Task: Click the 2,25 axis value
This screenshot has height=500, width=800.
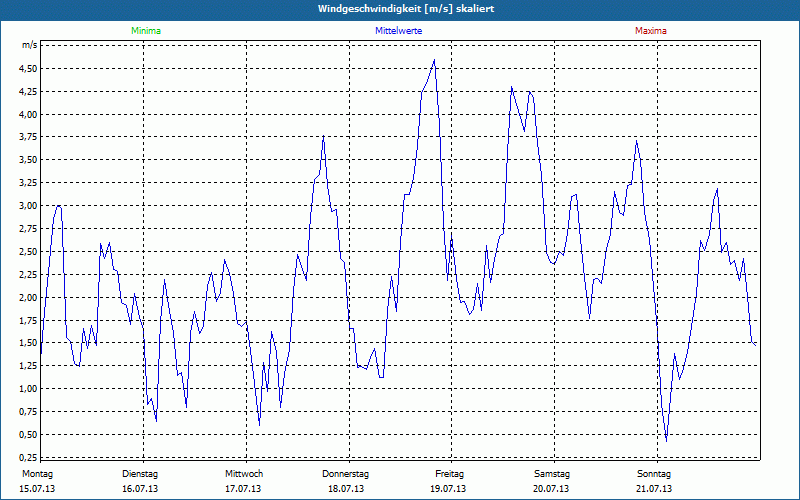Action: (29, 274)
